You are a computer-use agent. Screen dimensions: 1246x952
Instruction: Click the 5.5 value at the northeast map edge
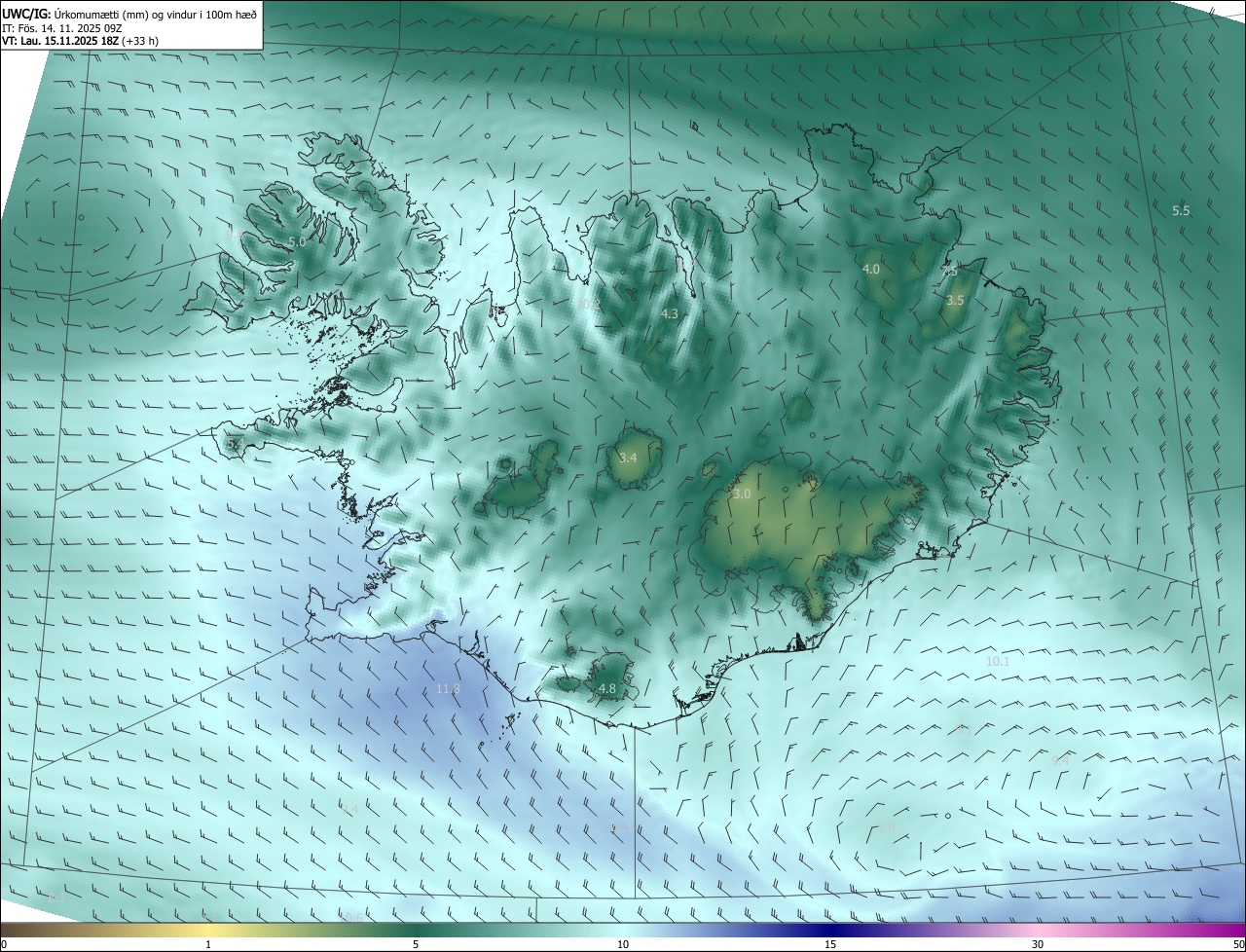pyautogui.click(x=1181, y=210)
